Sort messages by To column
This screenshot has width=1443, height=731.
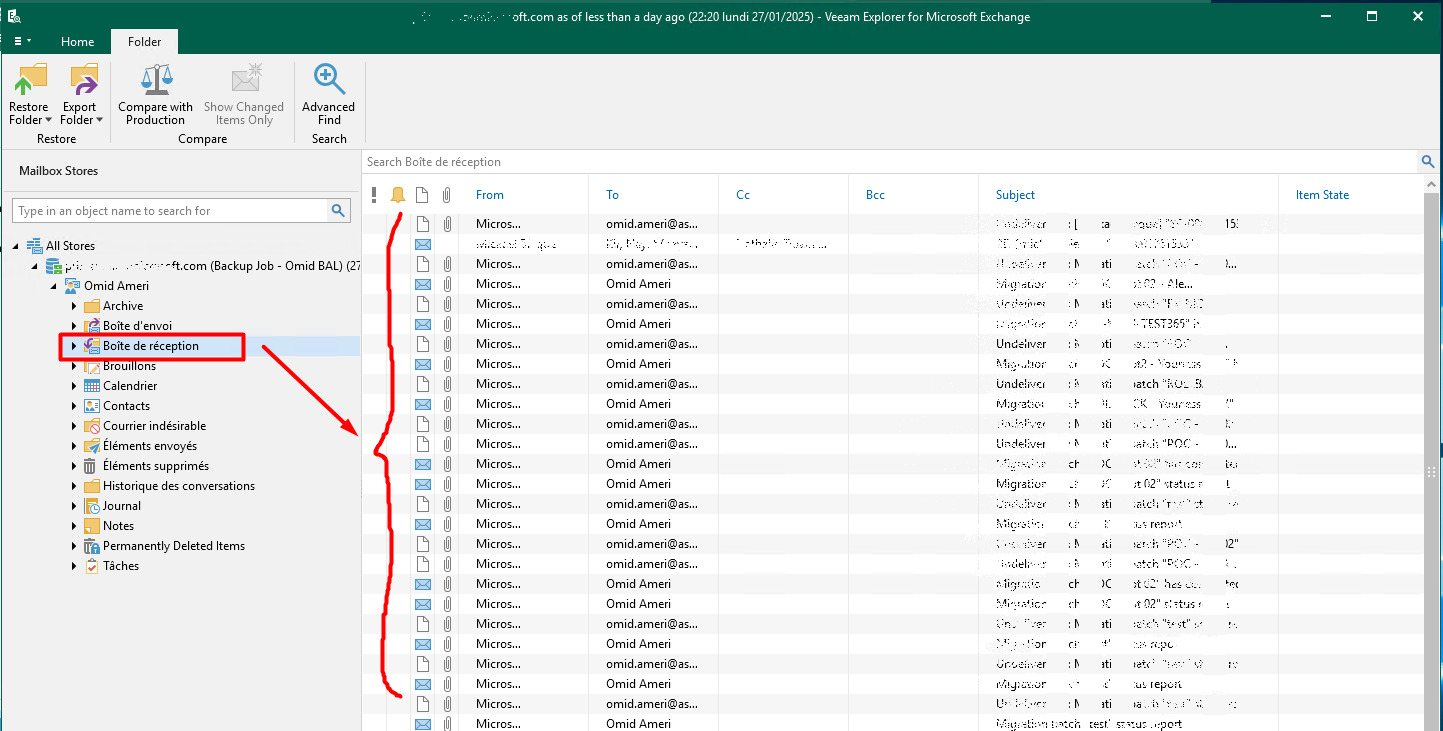click(612, 195)
